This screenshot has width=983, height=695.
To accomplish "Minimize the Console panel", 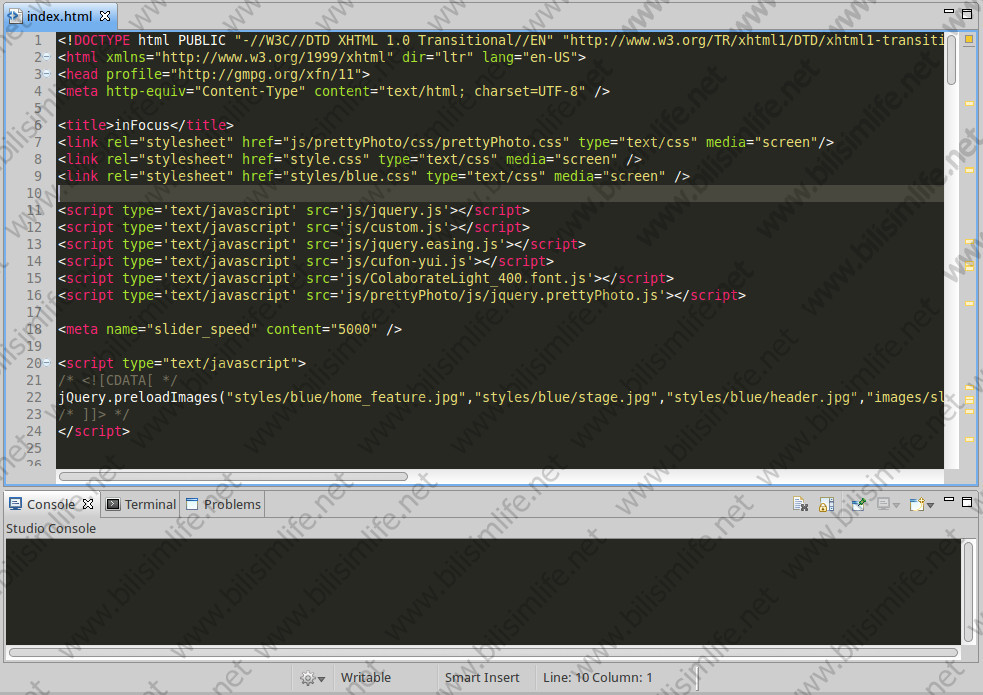I will pos(949,503).
